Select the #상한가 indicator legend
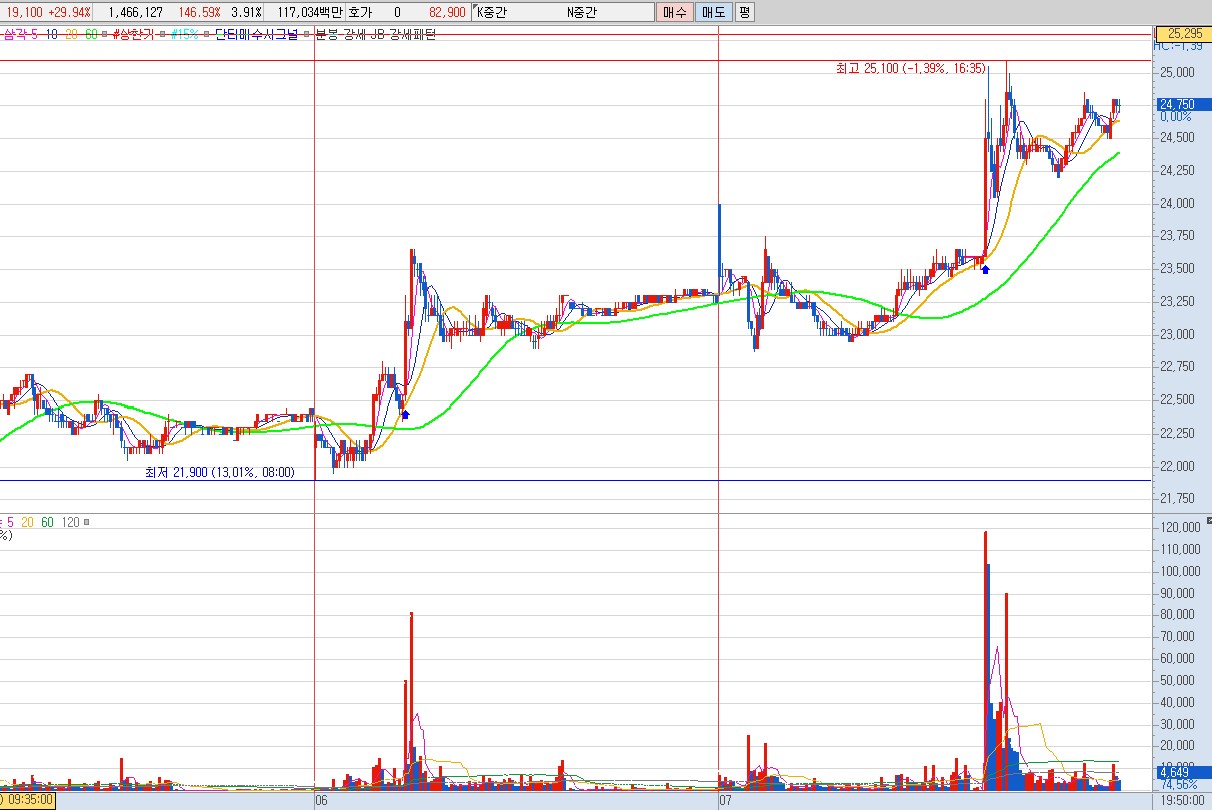This screenshot has width=1212, height=810. pyautogui.click(x=134, y=35)
